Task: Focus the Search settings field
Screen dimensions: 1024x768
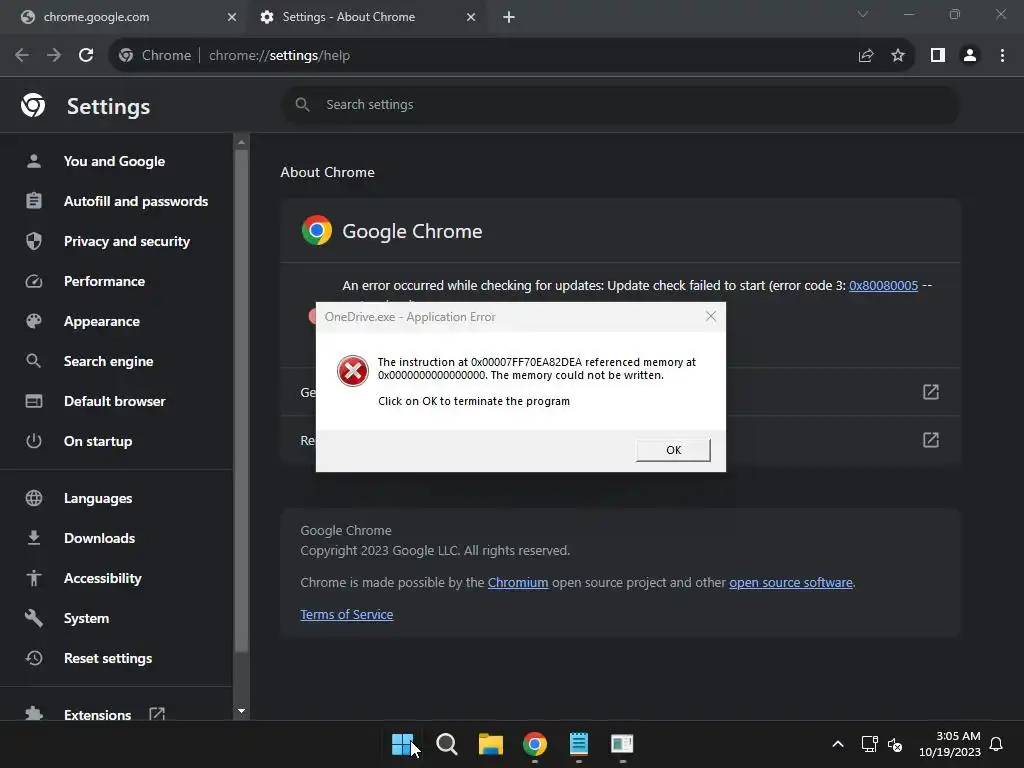Action: point(620,104)
